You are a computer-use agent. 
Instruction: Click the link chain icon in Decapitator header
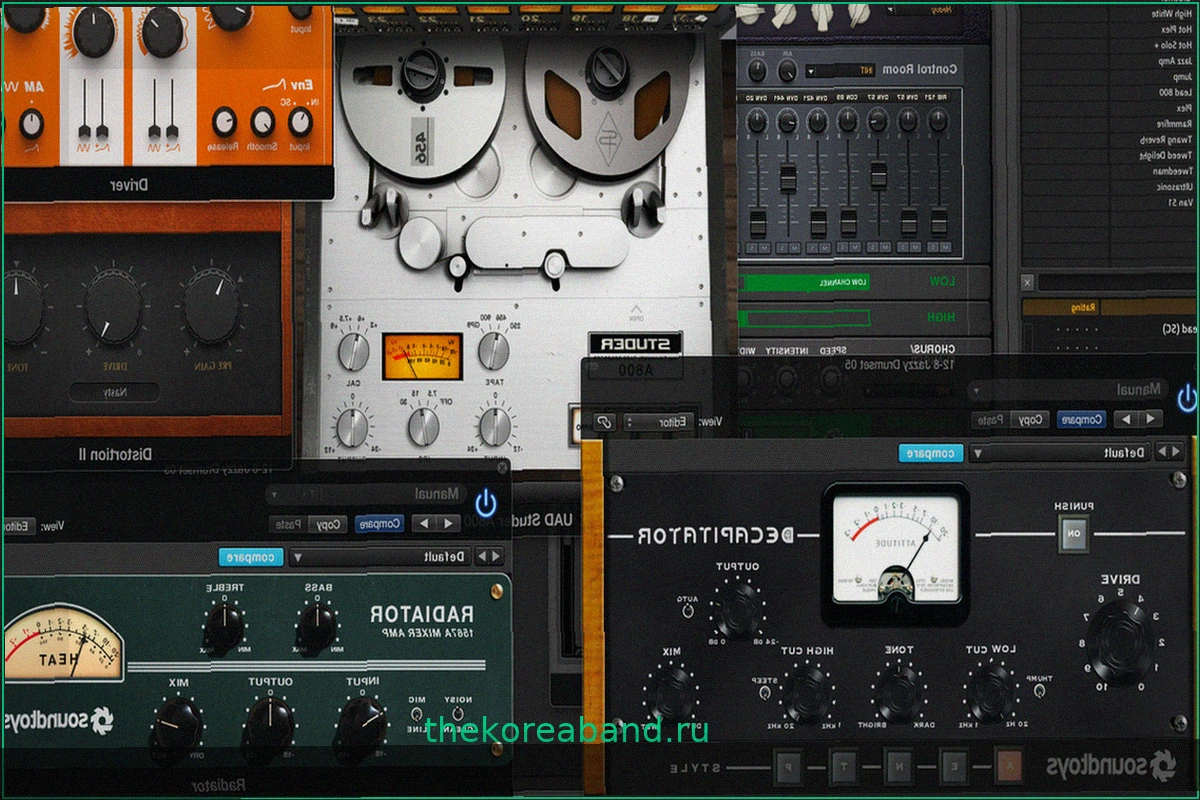[603, 422]
